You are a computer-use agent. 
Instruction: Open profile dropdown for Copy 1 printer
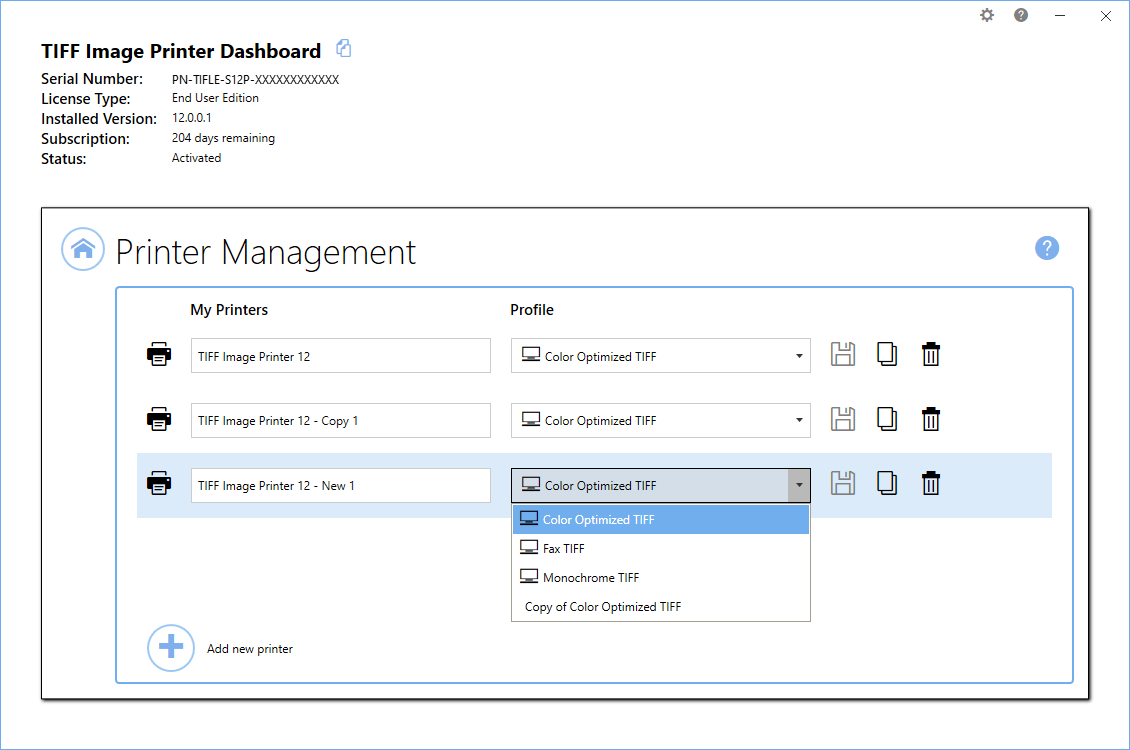pos(798,421)
